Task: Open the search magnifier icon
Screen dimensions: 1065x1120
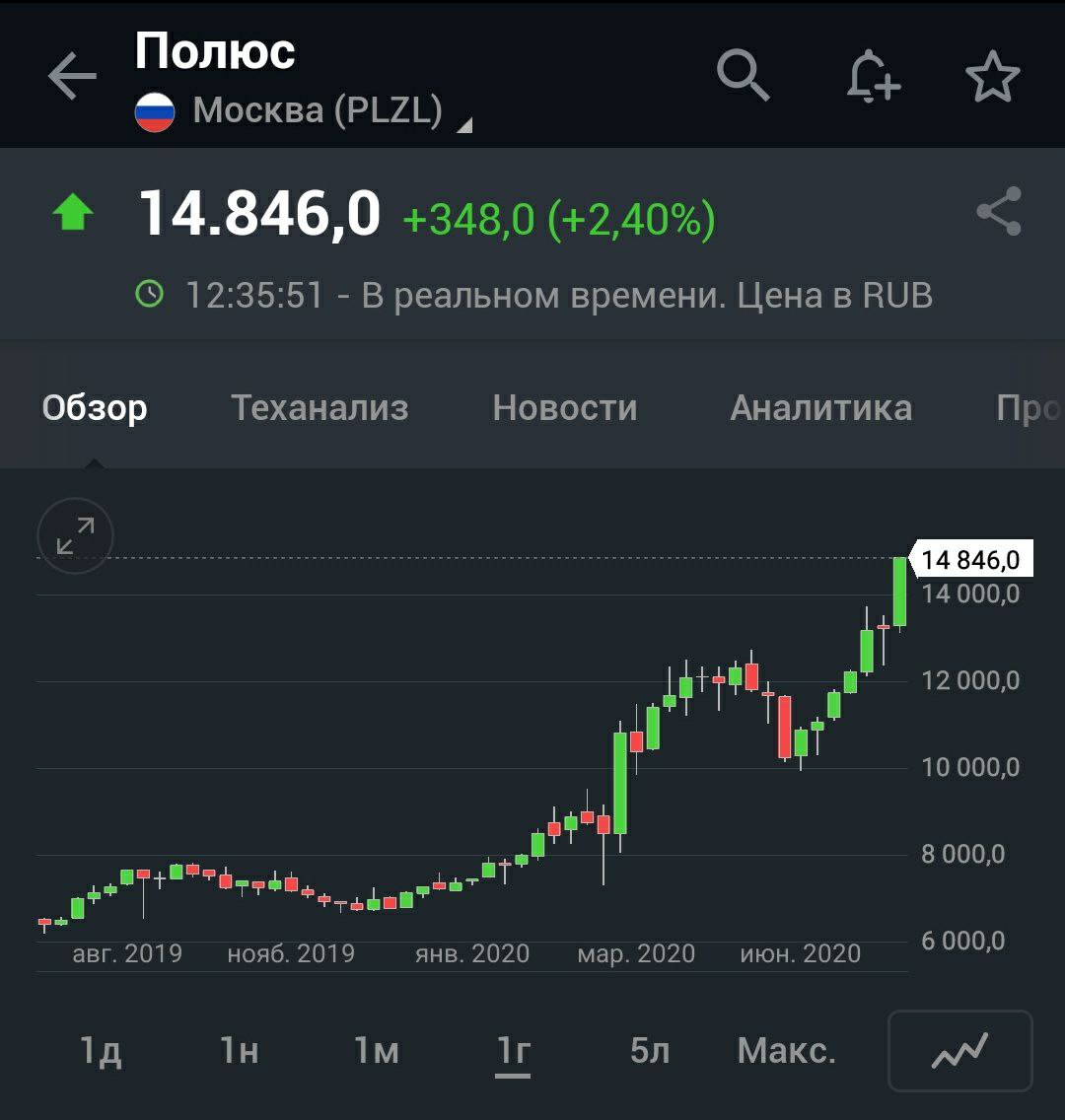Action: (742, 75)
